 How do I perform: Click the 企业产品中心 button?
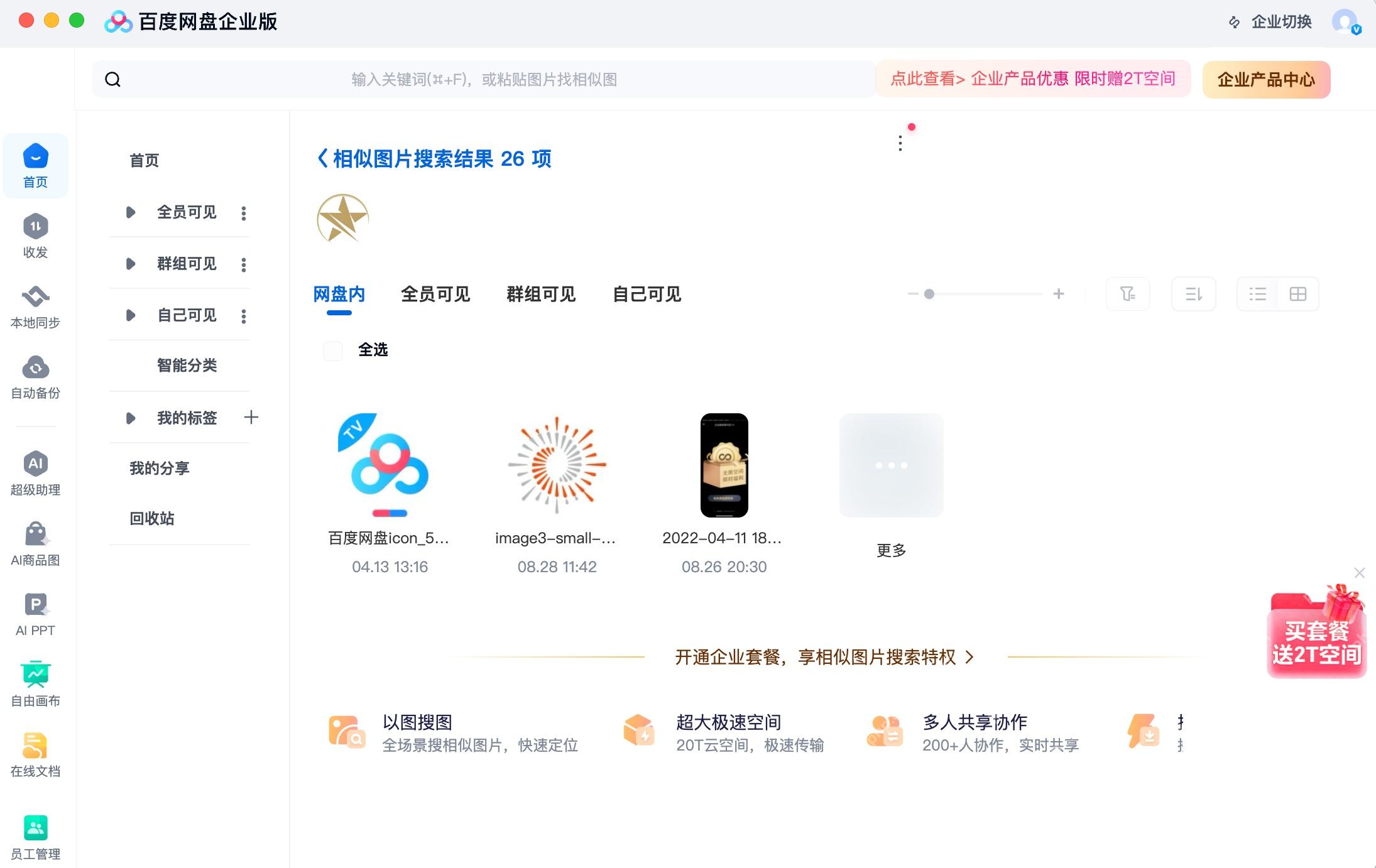pos(1266,80)
